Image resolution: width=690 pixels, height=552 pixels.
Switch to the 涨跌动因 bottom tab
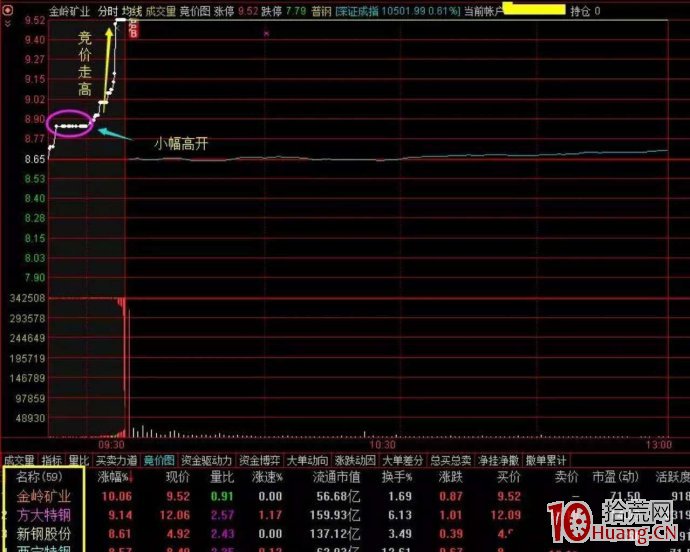pyautogui.click(x=355, y=460)
